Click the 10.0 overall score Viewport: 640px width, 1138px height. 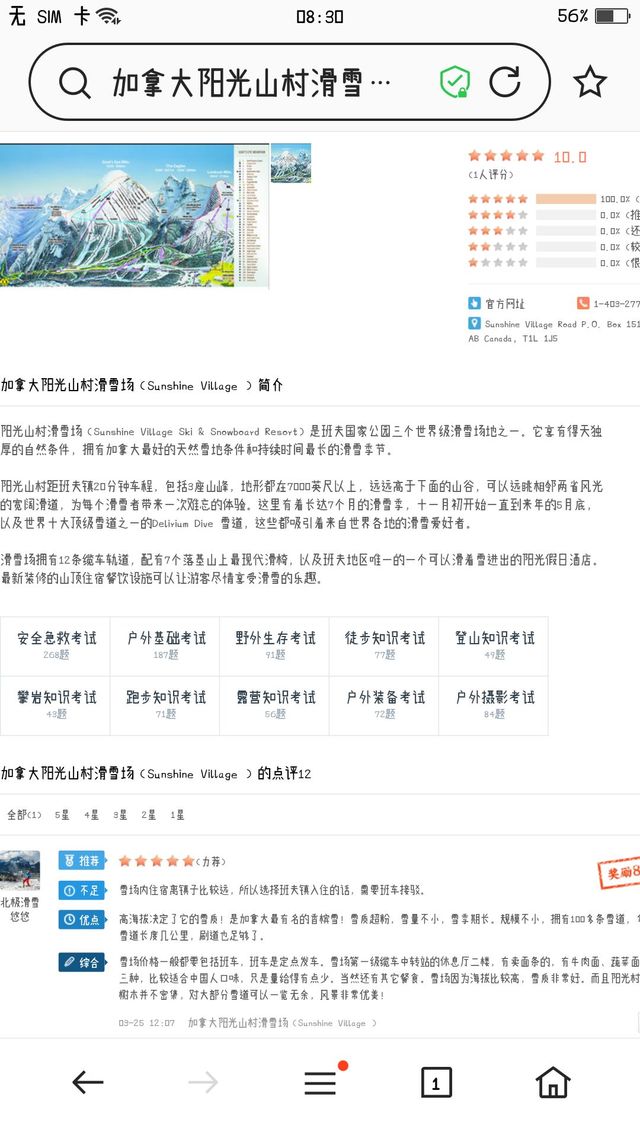tap(570, 157)
